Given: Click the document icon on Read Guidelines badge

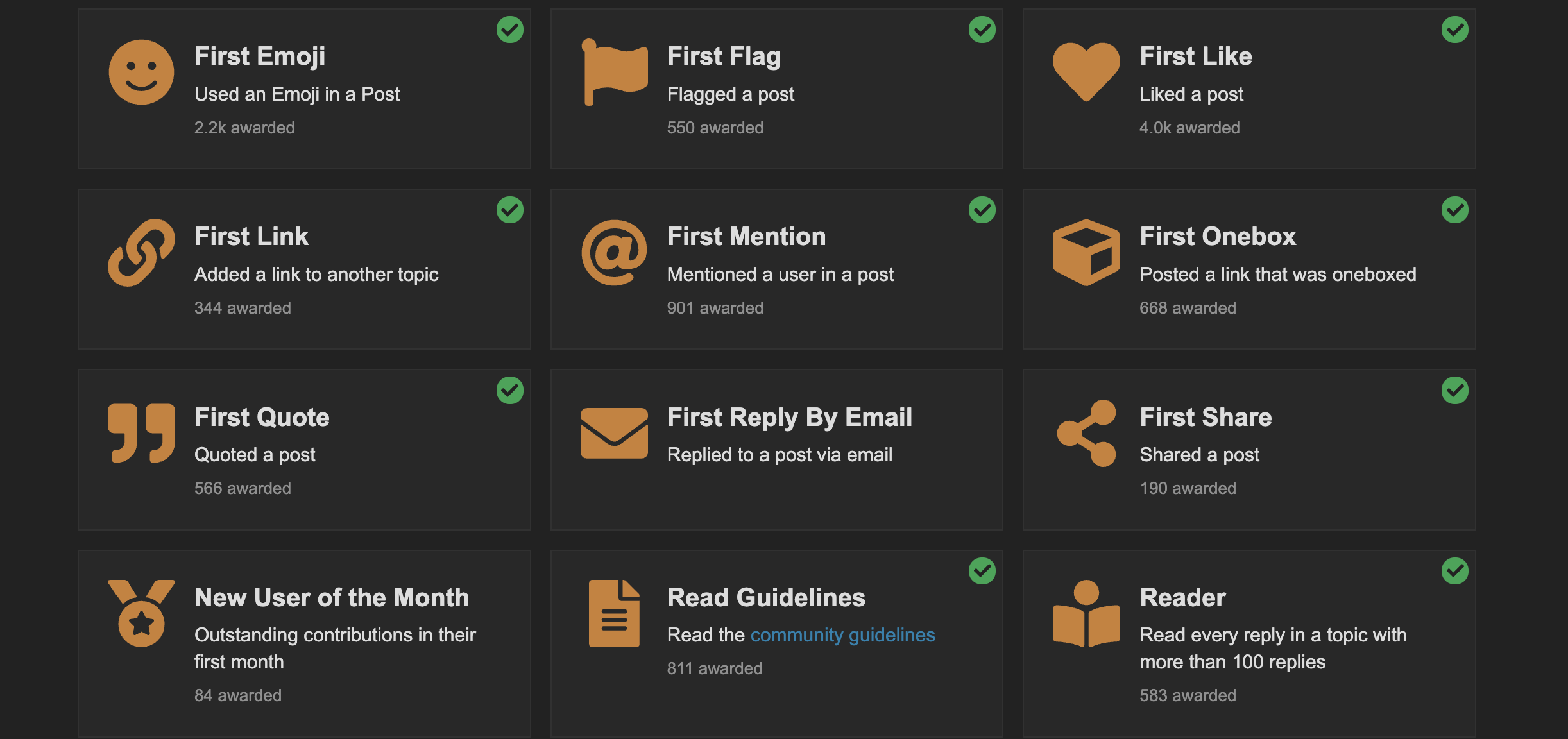Looking at the screenshot, I should [x=615, y=613].
